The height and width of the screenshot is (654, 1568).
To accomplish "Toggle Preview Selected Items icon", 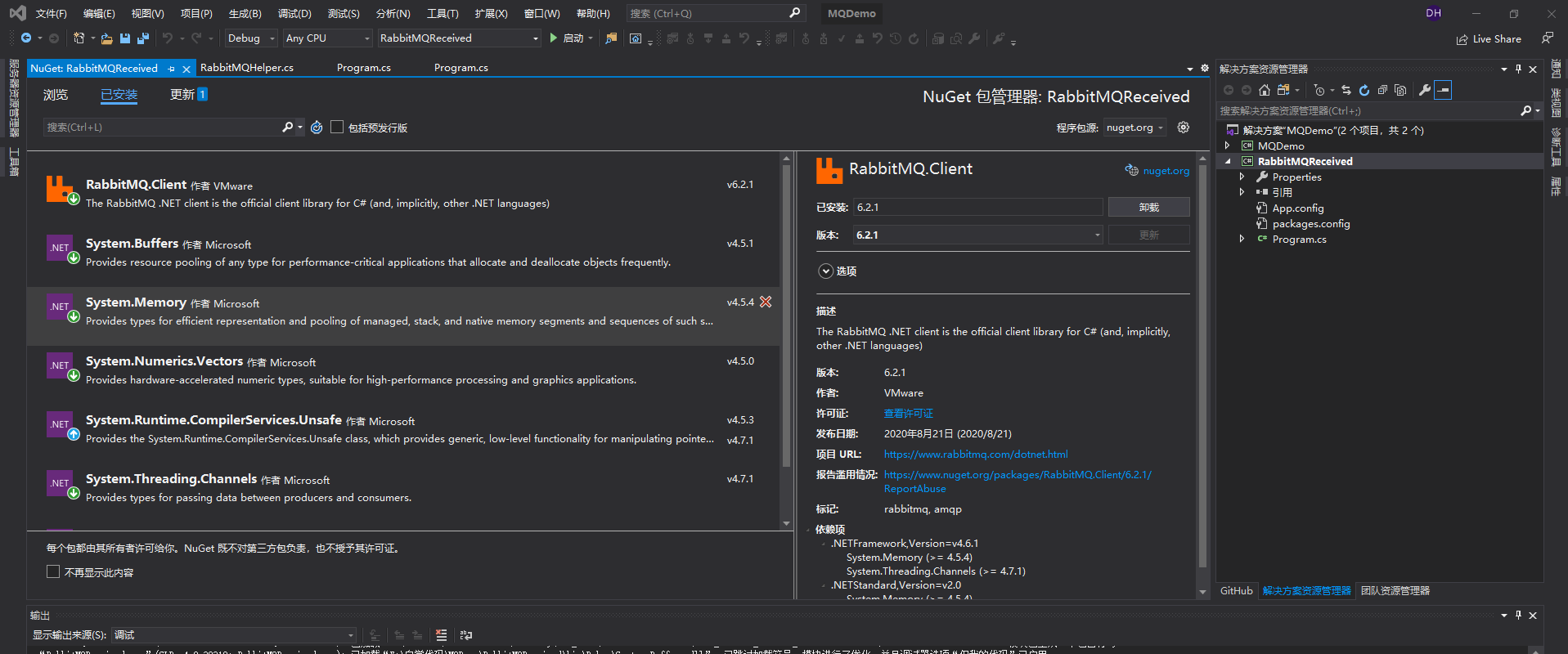I will pos(1443,90).
